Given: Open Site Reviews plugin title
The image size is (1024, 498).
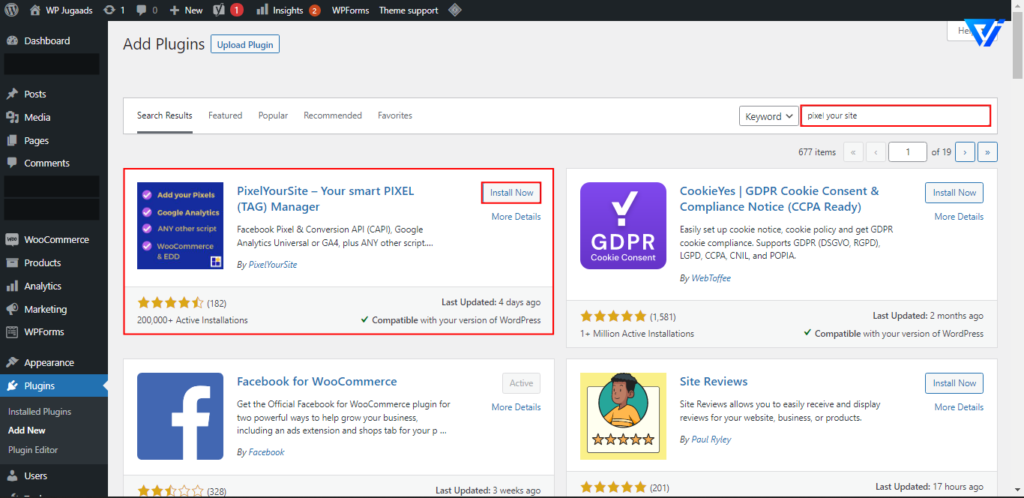Looking at the screenshot, I should pos(713,381).
